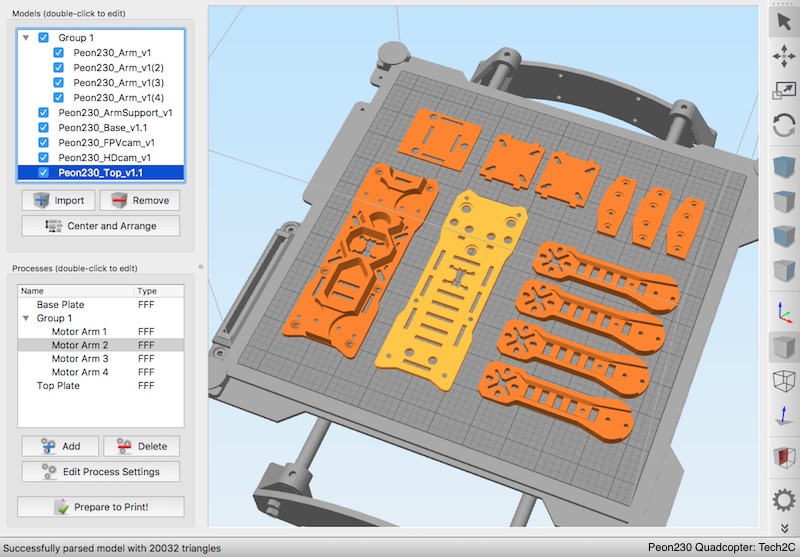Select the Base Plate process

101,305
